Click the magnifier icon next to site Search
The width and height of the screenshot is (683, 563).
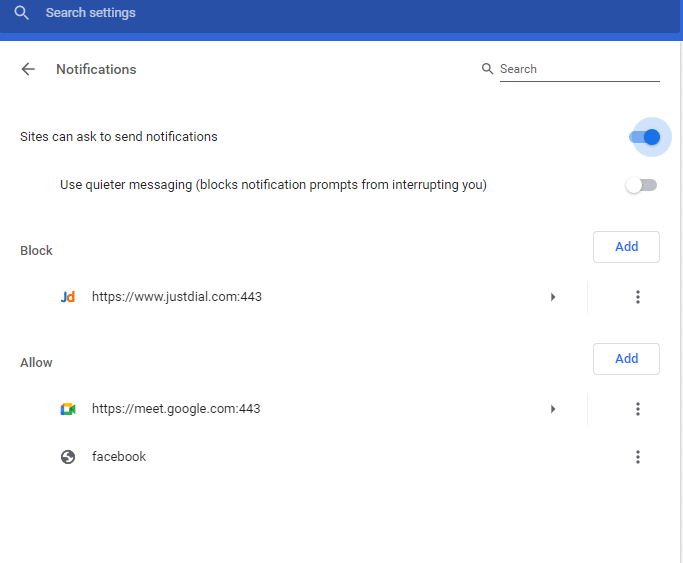click(x=488, y=69)
